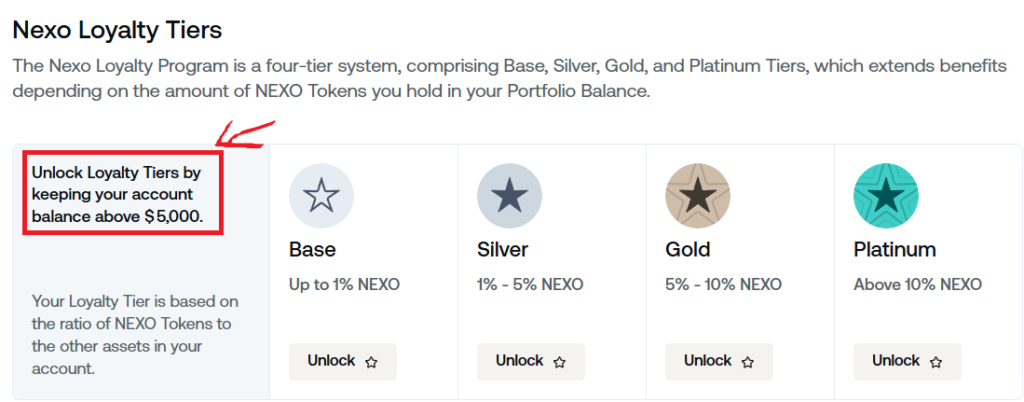Click the Silver tier star icon
This screenshot has width=1024, height=402.
(509, 196)
